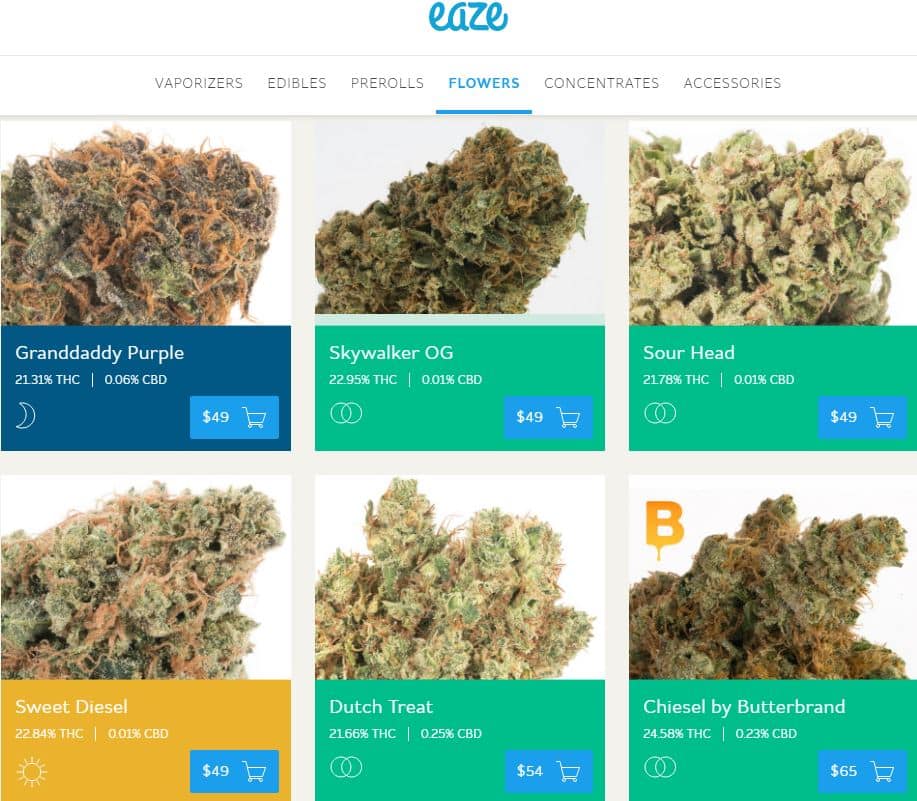Add Sour Head to cart
917x801 pixels.
(862, 417)
